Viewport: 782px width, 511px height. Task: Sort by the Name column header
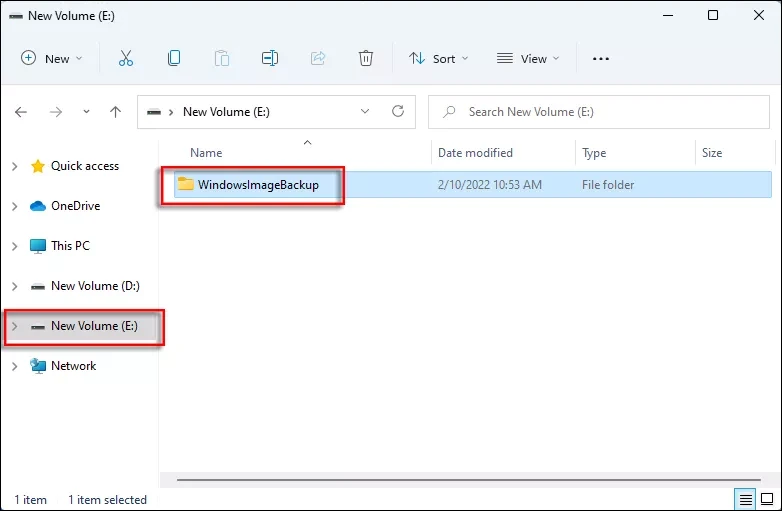pyautogui.click(x=206, y=153)
